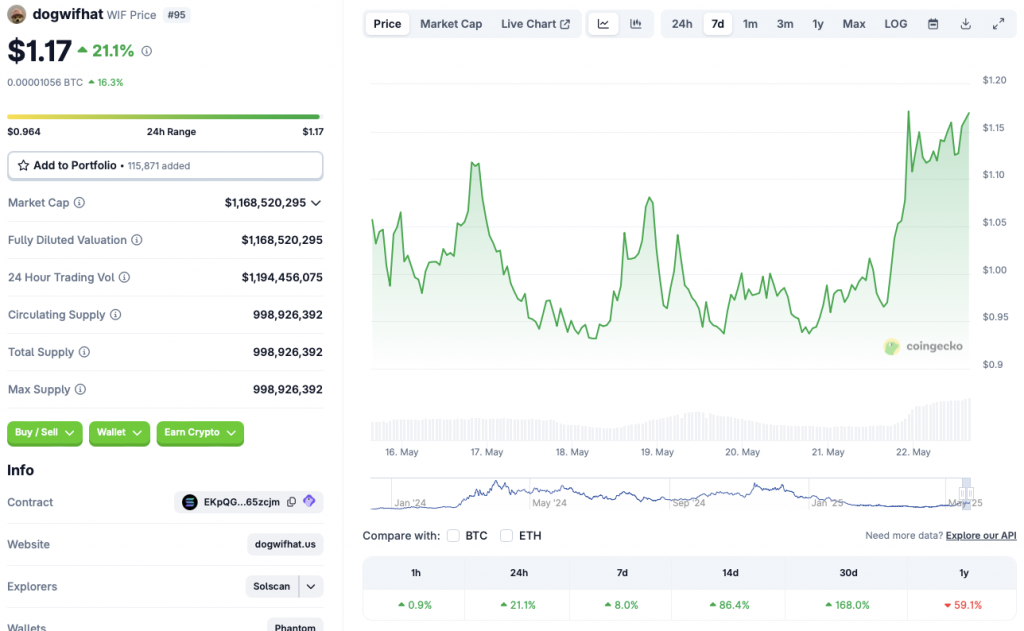
Task: Select the Market Cap chart tab
Action: tap(451, 24)
